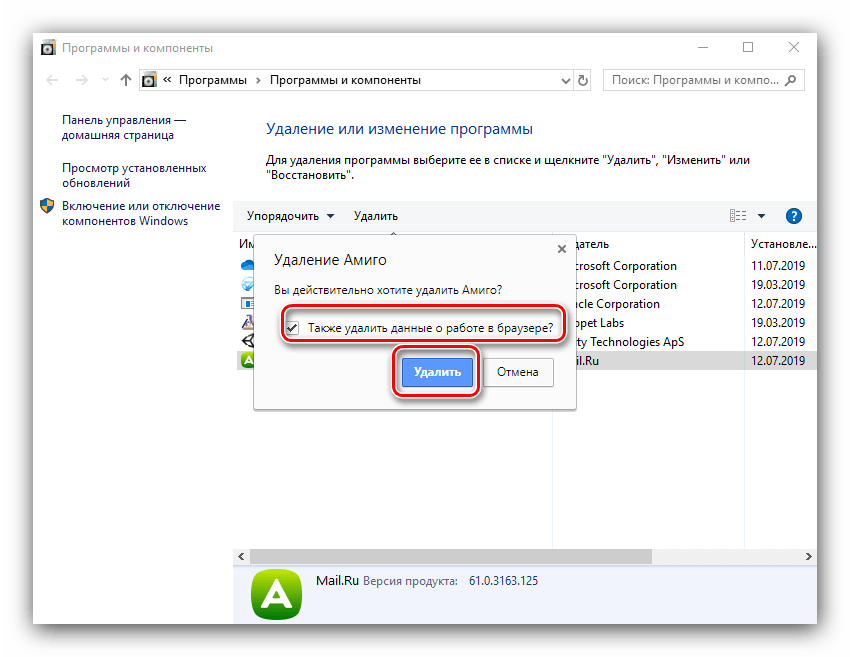The width and height of the screenshot is (850, 657).
Task: Select Программы in the breadcrumb path
Action: tap(213, 80)
